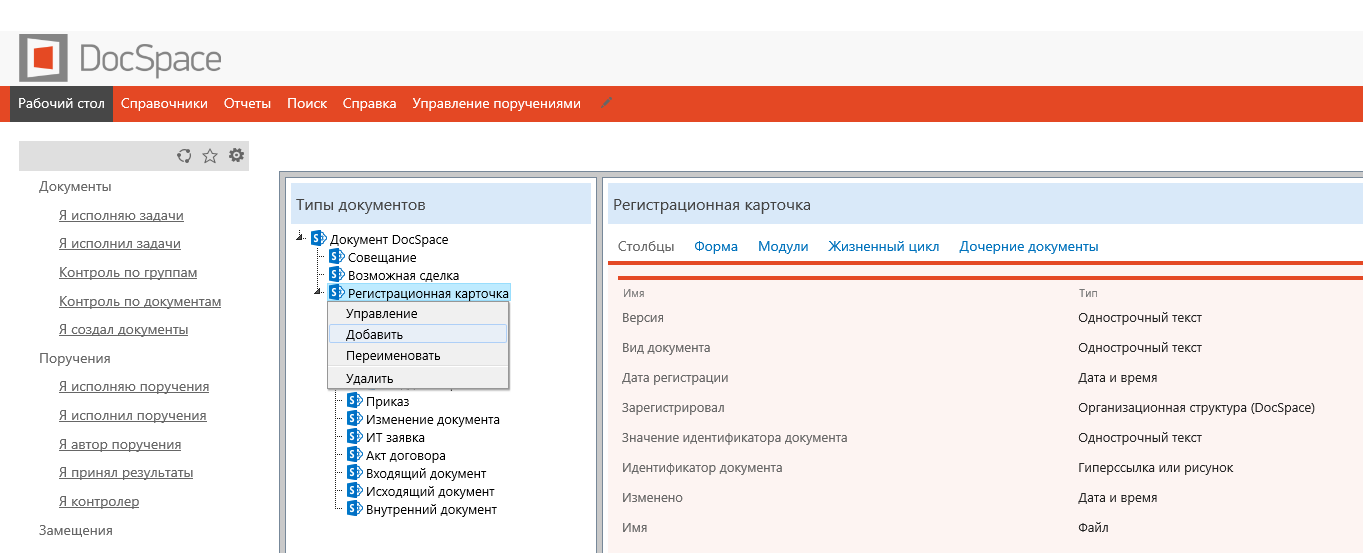Viewport: 1363px width, 553px height.
Task: Click the icon beside Регистрационная карточка
Action: coord(337,293)
